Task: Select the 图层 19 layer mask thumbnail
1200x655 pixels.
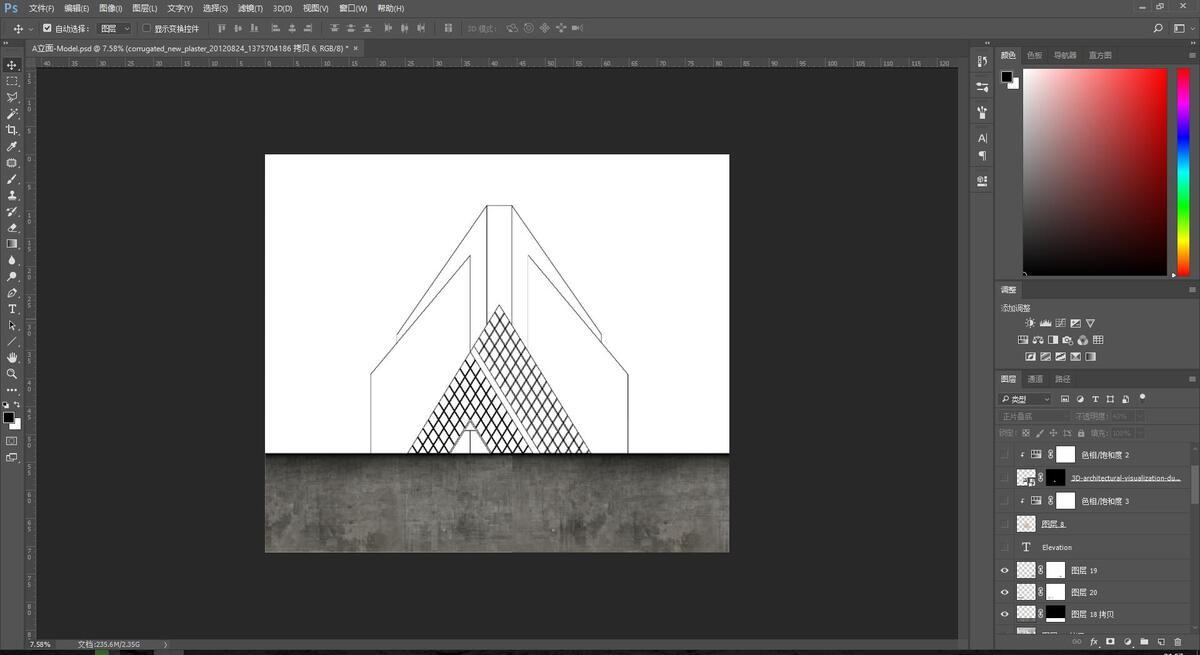Action: (x=1055, y=570)
